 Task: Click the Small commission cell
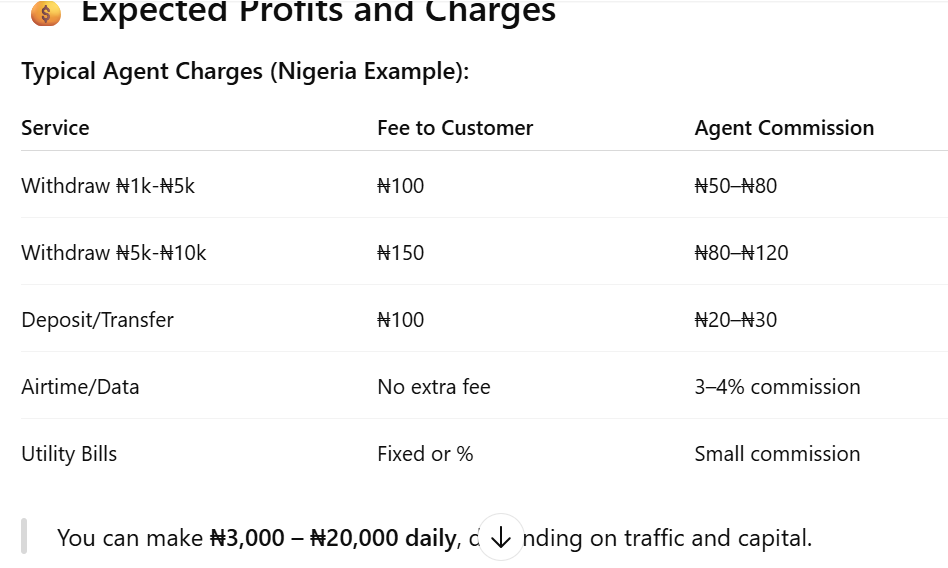[x=777, y=454]
